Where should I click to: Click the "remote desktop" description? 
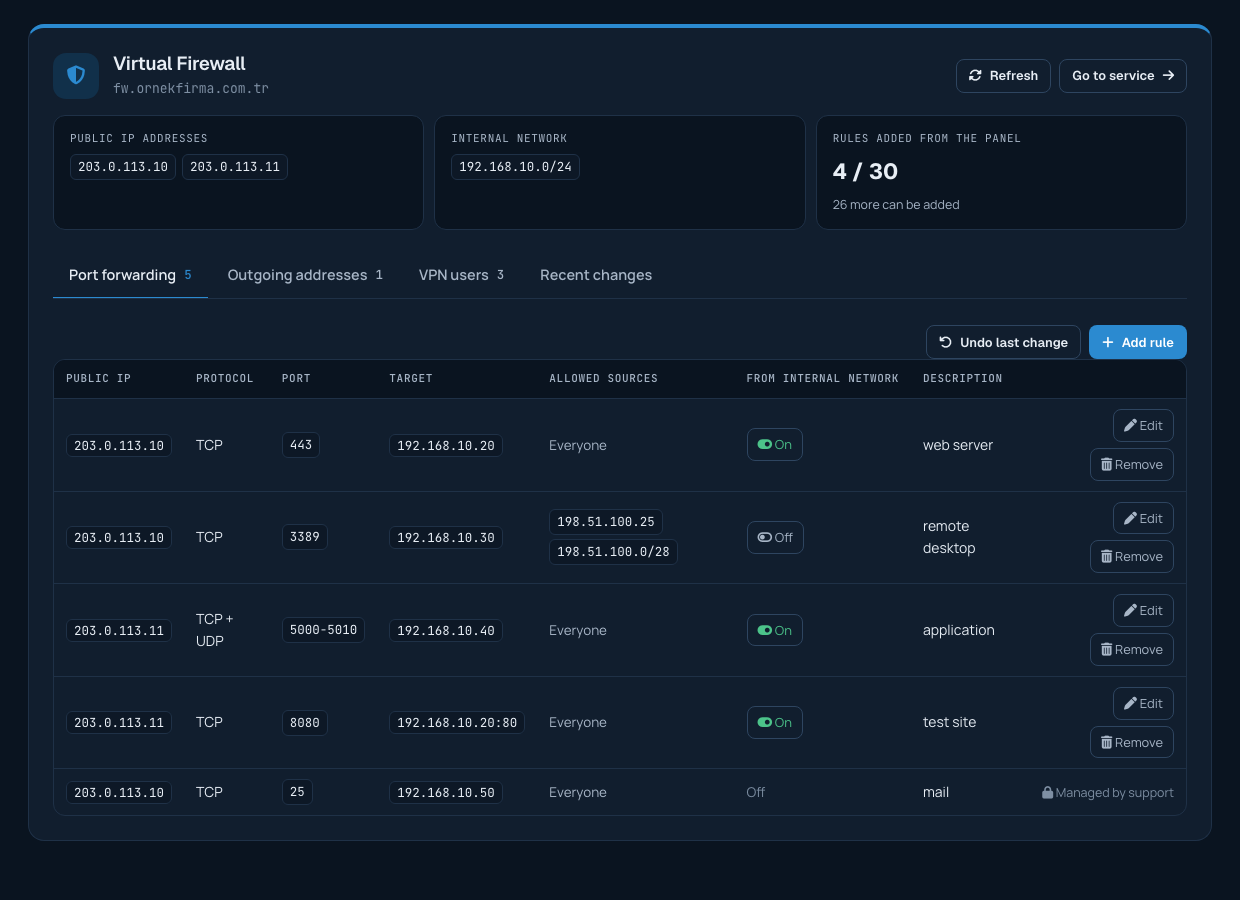tap(949, 537)
